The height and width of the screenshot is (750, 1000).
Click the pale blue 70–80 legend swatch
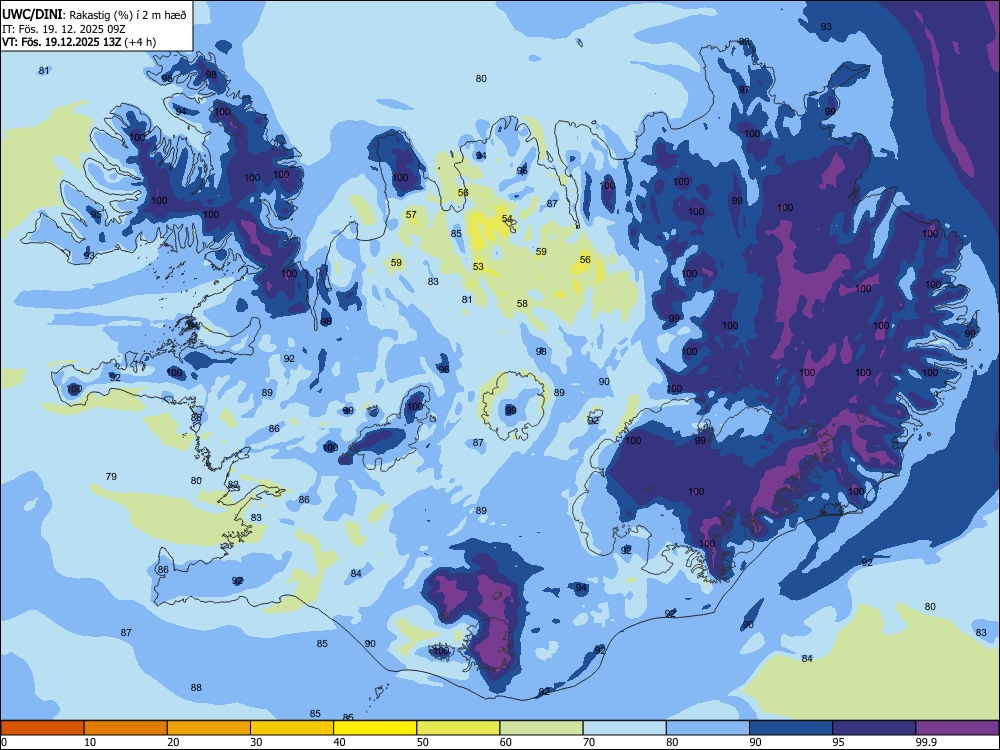point(624,728)
